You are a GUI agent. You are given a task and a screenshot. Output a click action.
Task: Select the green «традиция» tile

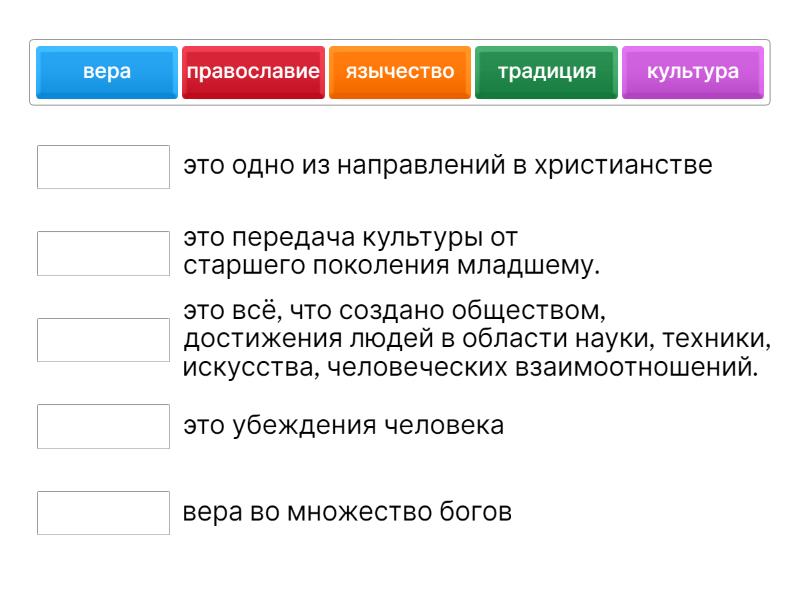pyautogui.click(x=546, y=72)
